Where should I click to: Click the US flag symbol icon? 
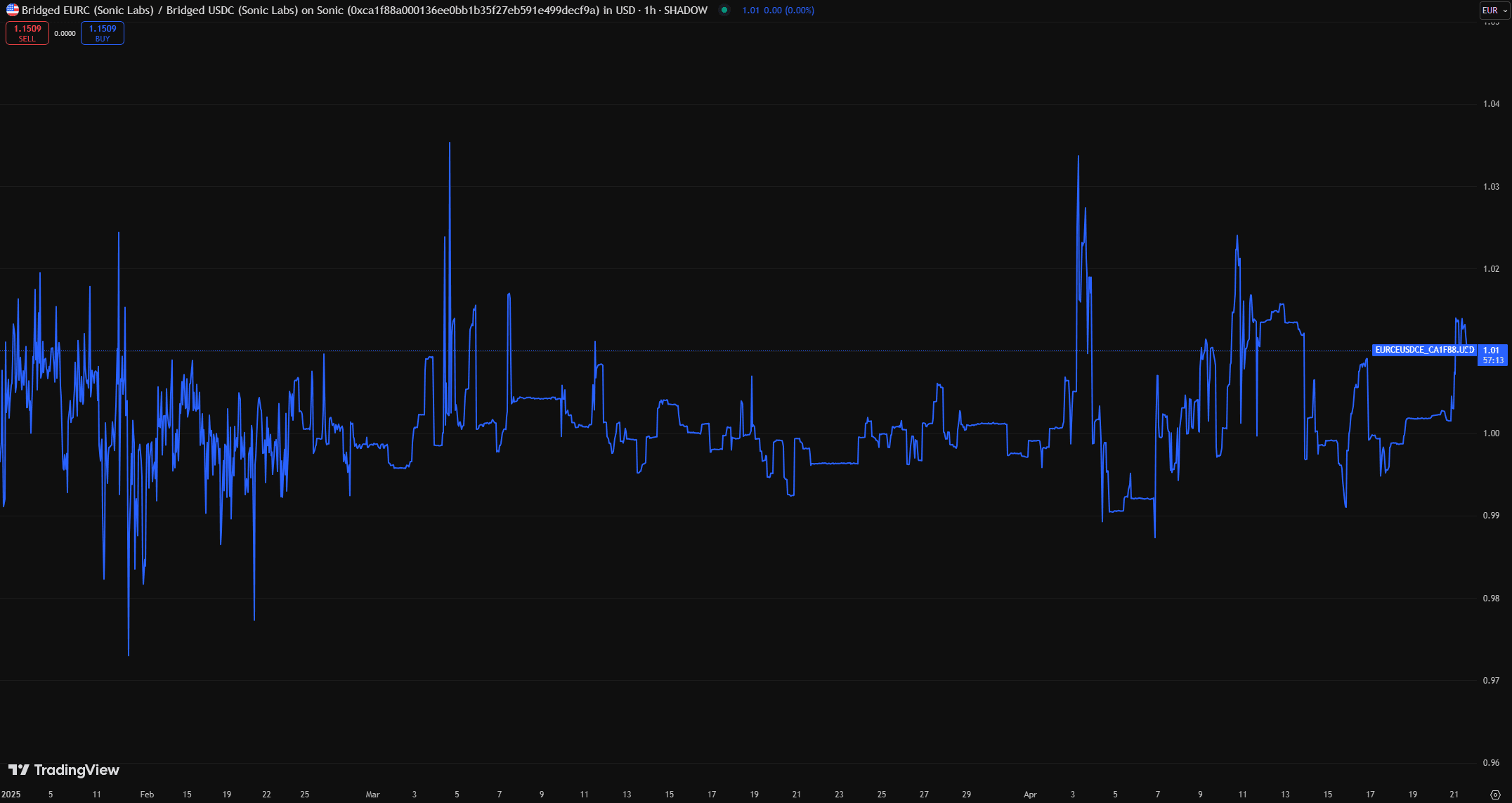point(12,11)
